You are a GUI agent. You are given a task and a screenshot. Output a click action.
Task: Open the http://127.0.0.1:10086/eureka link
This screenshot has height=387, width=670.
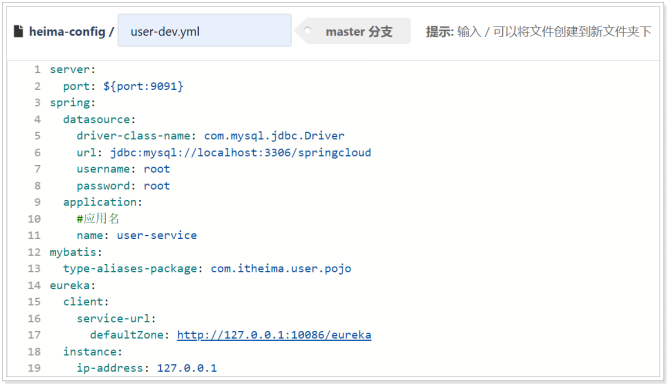(x=274, y=335)
